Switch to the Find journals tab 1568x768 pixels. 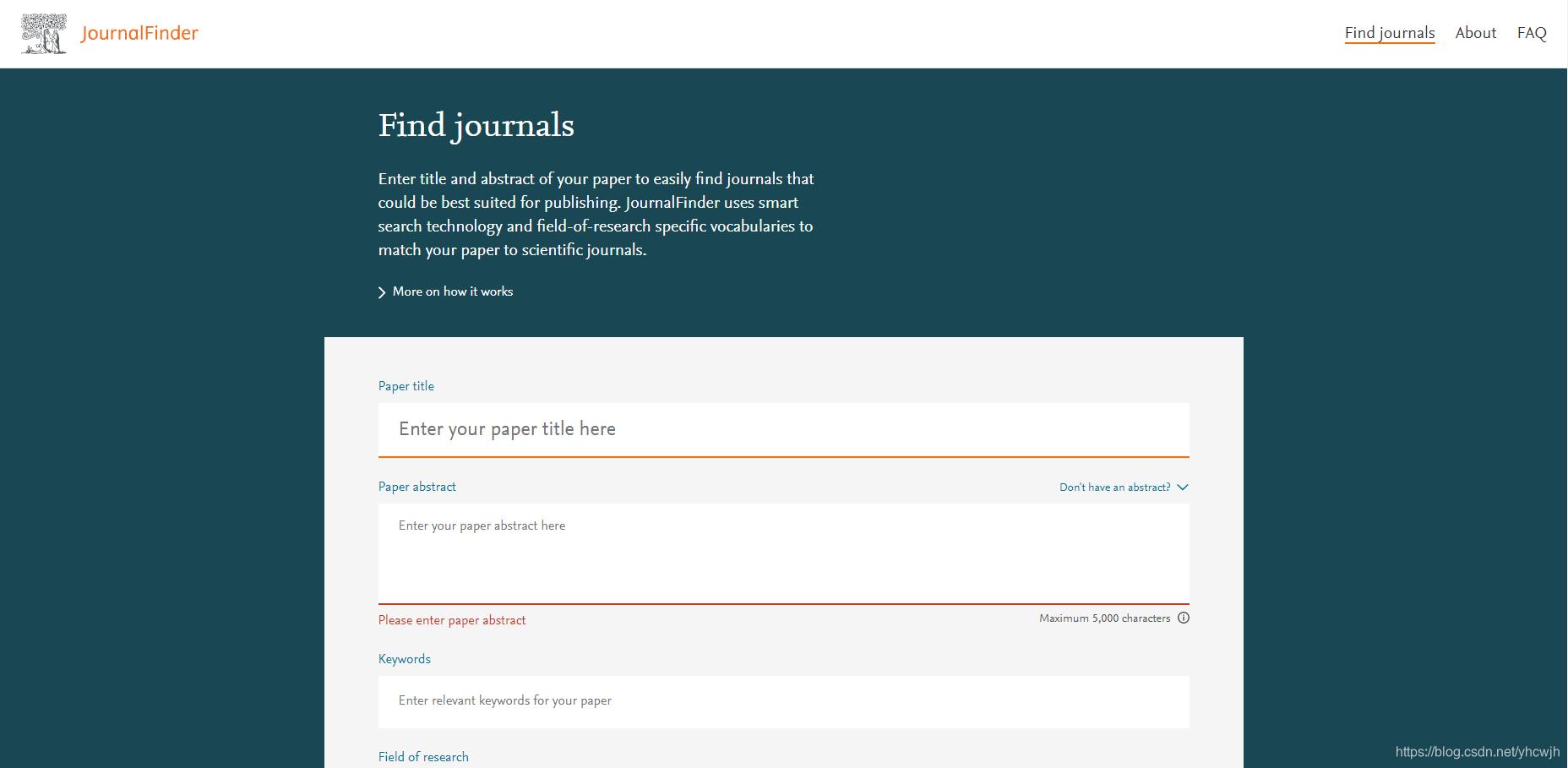coord(1390,33)
